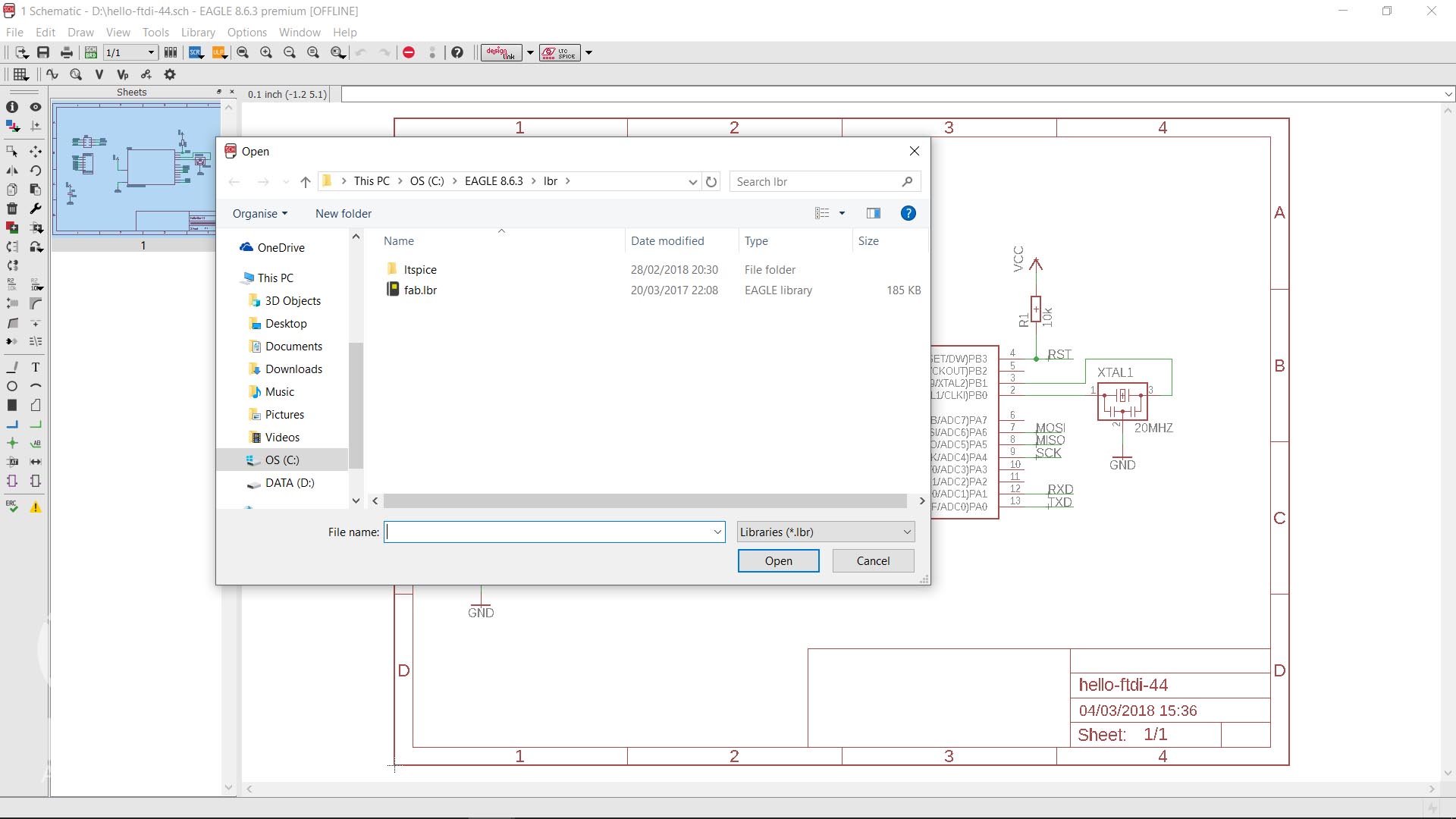The height and width of the screenshot is (819, 1456).
Task: Expand the LTC SPICE dropdown arrow
Action: [x=588, y=52]
